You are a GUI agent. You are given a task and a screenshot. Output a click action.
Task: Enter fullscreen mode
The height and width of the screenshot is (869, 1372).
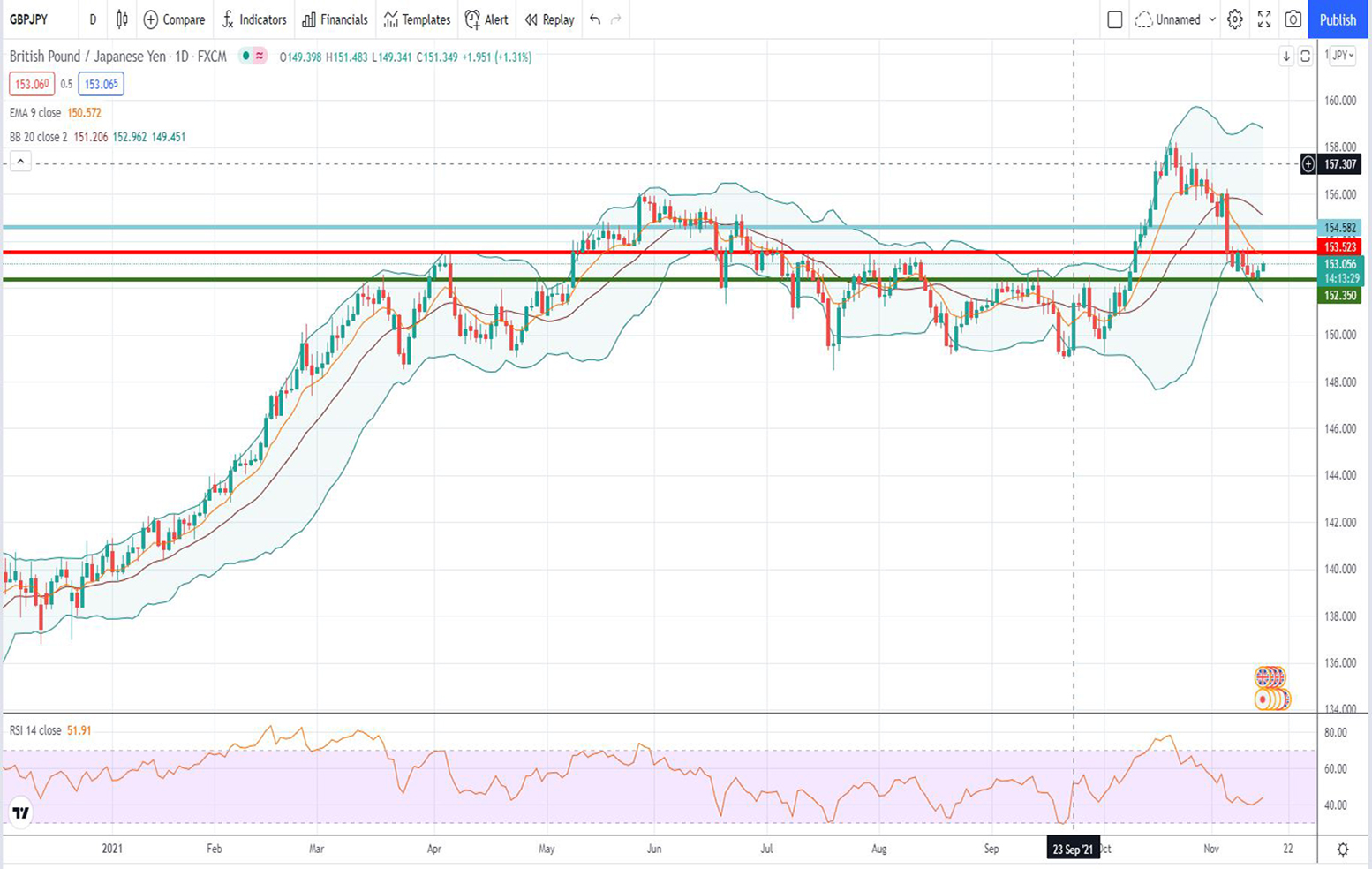coord(1264,19)
